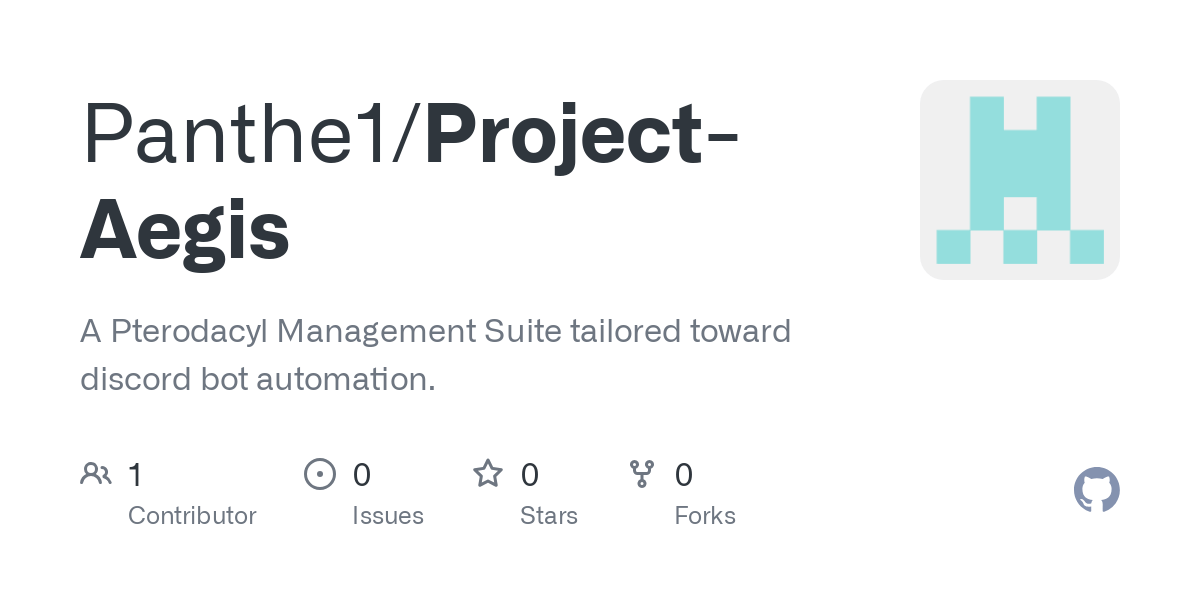Click the star icon
This screenshot has width=1200, height=600.
(x=488, y=473)
